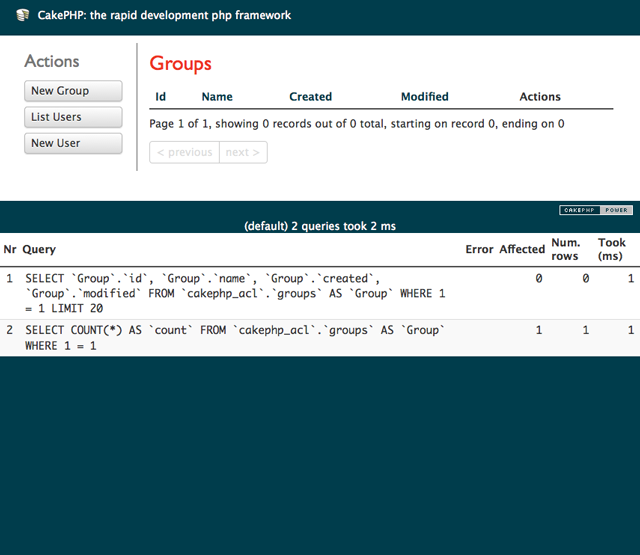Go to the next page of groups
This screenshot has width=640, height=555.
pyautogui.click(x=243, y=152)
